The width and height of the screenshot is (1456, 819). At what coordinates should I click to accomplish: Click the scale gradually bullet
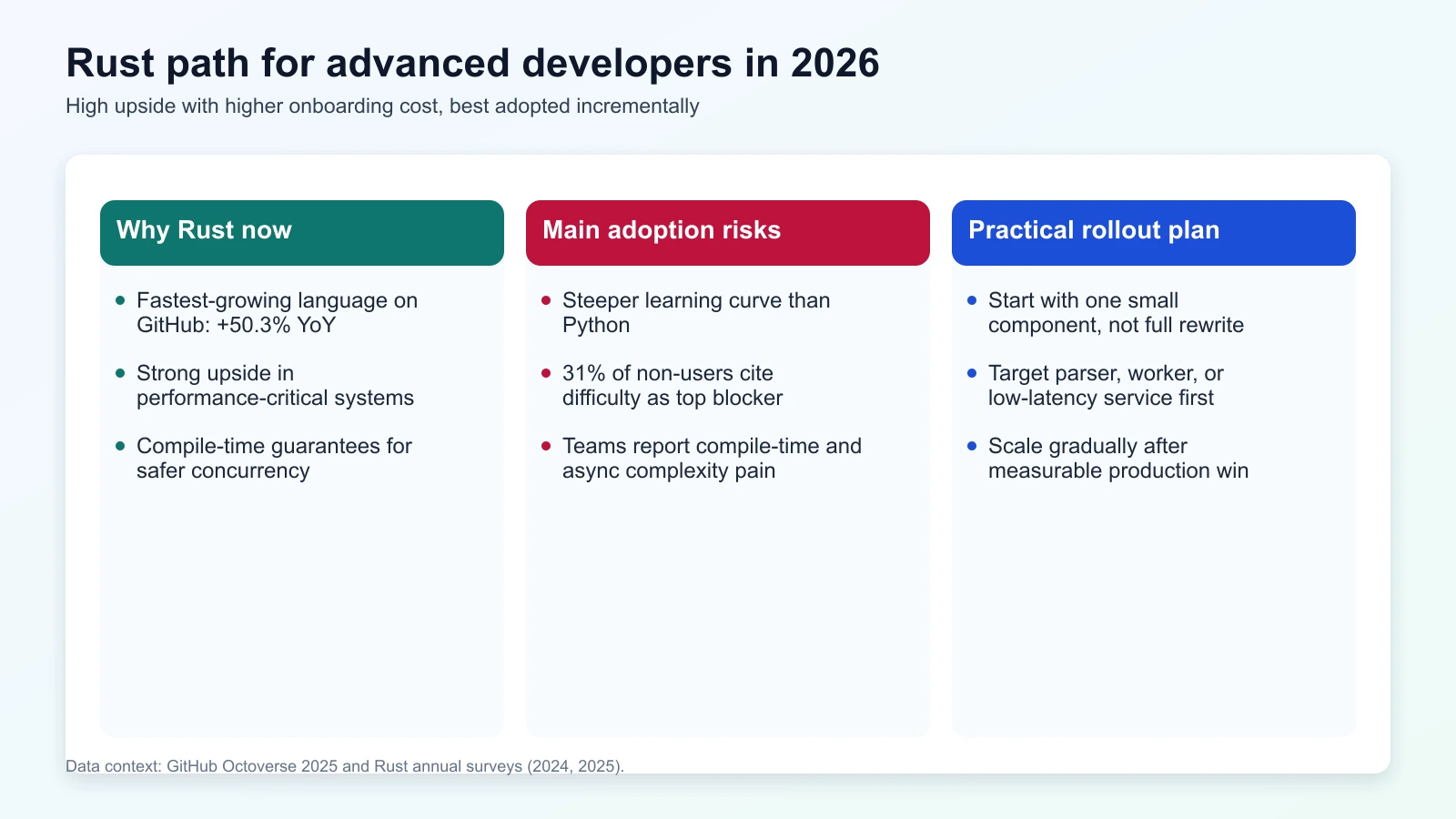[x=1119, y=458]
